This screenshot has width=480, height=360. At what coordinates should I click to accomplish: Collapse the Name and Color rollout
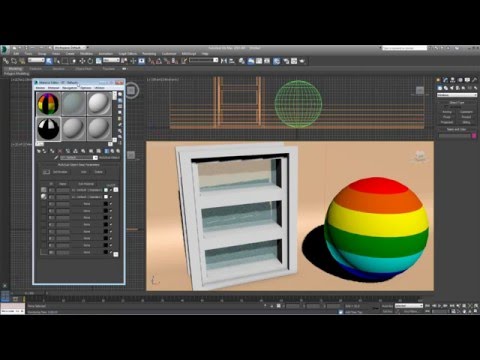point(457,129)
